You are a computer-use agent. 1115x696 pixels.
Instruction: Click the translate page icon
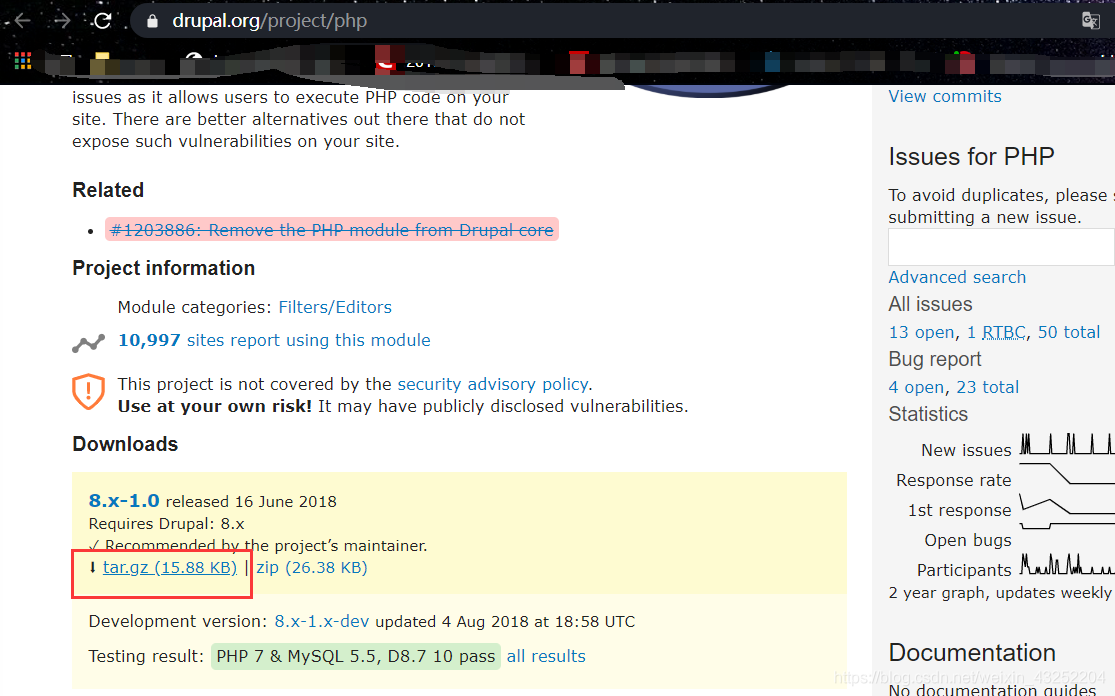[x=1090, y=21]
